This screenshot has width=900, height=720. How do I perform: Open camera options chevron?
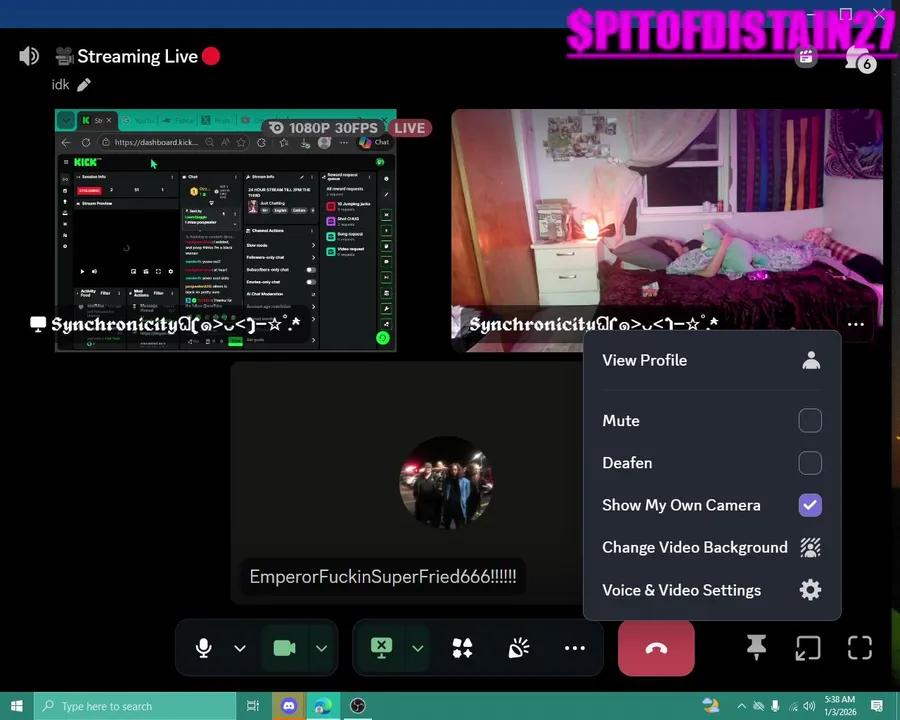point(321,648)
